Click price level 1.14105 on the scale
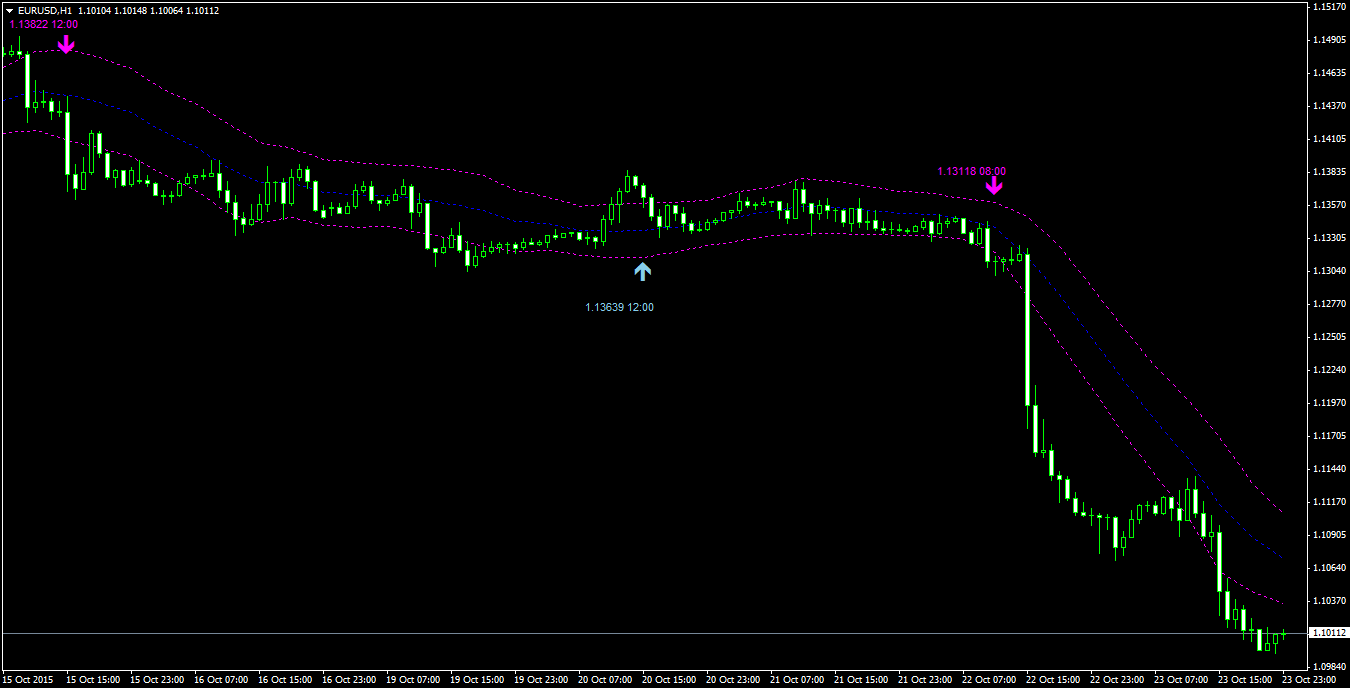 click(x=1329, y=139)
